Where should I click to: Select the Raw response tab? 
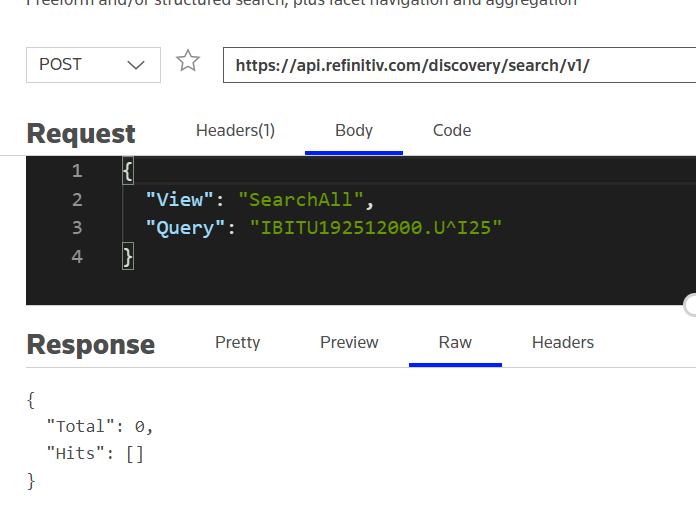point(455,343)
